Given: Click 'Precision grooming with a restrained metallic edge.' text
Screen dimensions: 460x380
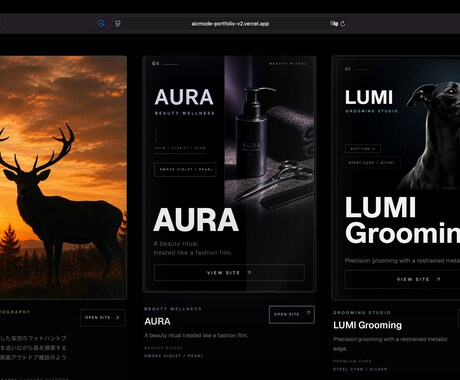Looking at the screenshot, I should tap(390, 344).
